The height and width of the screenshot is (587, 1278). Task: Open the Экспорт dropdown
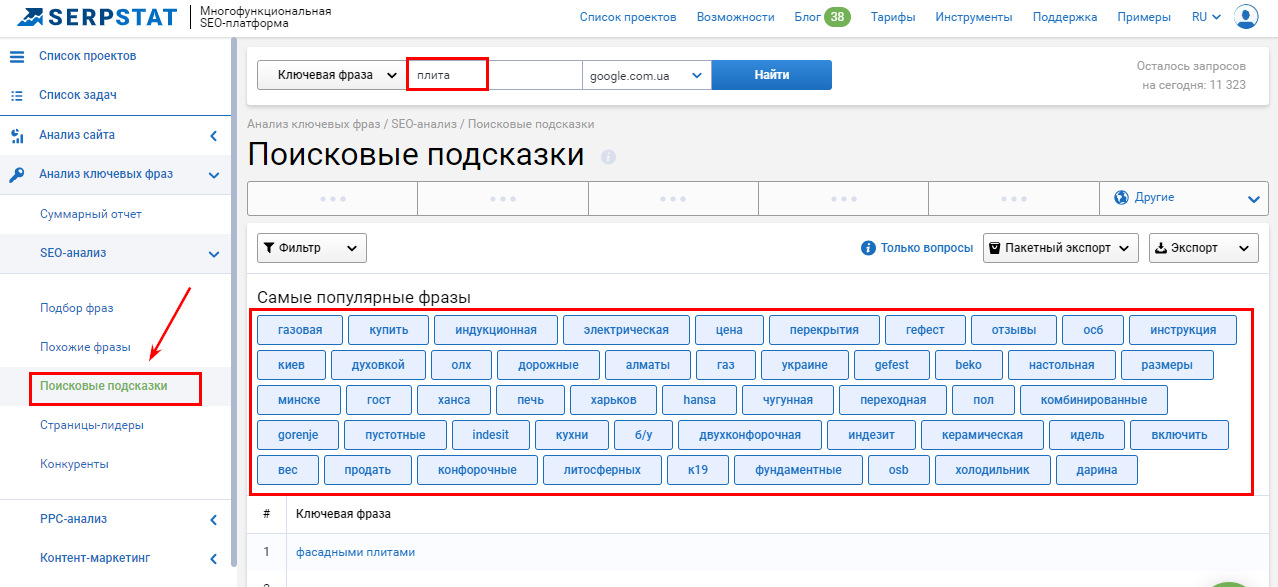1204,248
